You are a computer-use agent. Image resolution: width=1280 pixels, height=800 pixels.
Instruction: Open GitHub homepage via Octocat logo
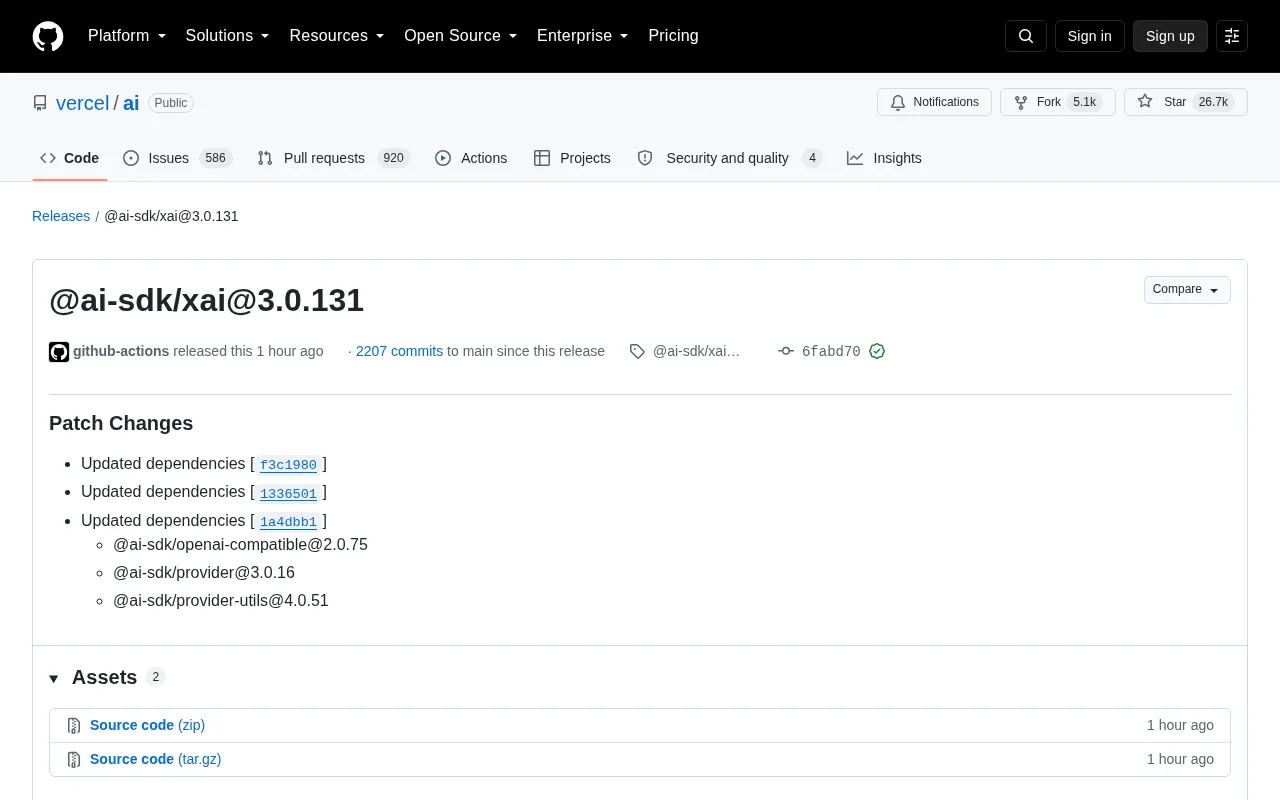click(48, 36)
